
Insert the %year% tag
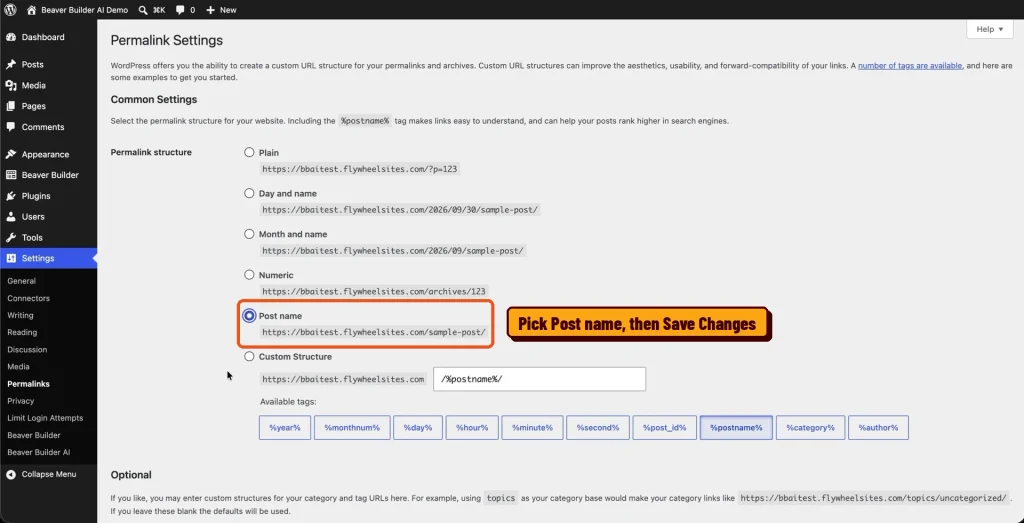click(285, 428)
